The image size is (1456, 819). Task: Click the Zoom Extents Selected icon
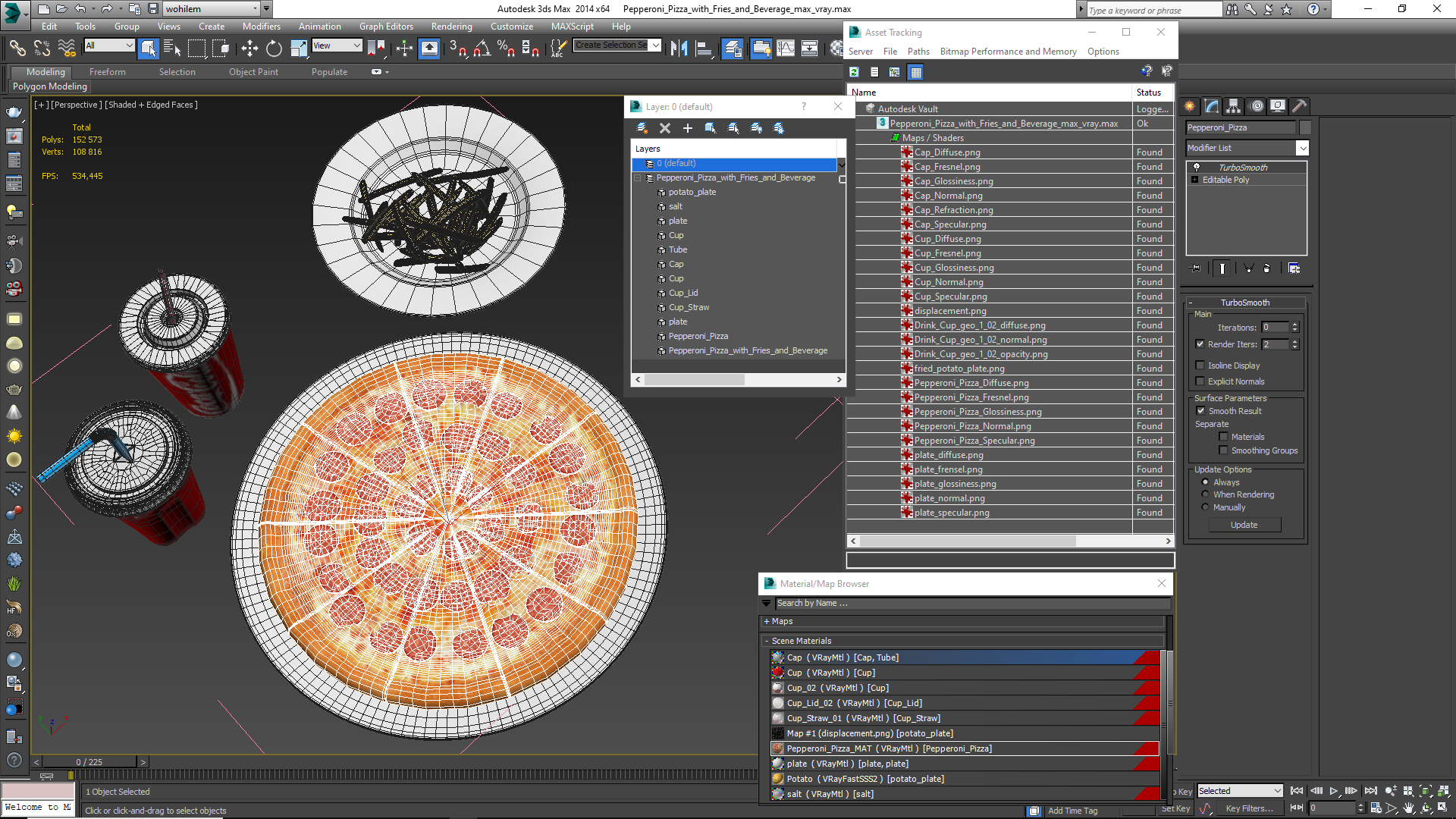point(1426,791)
